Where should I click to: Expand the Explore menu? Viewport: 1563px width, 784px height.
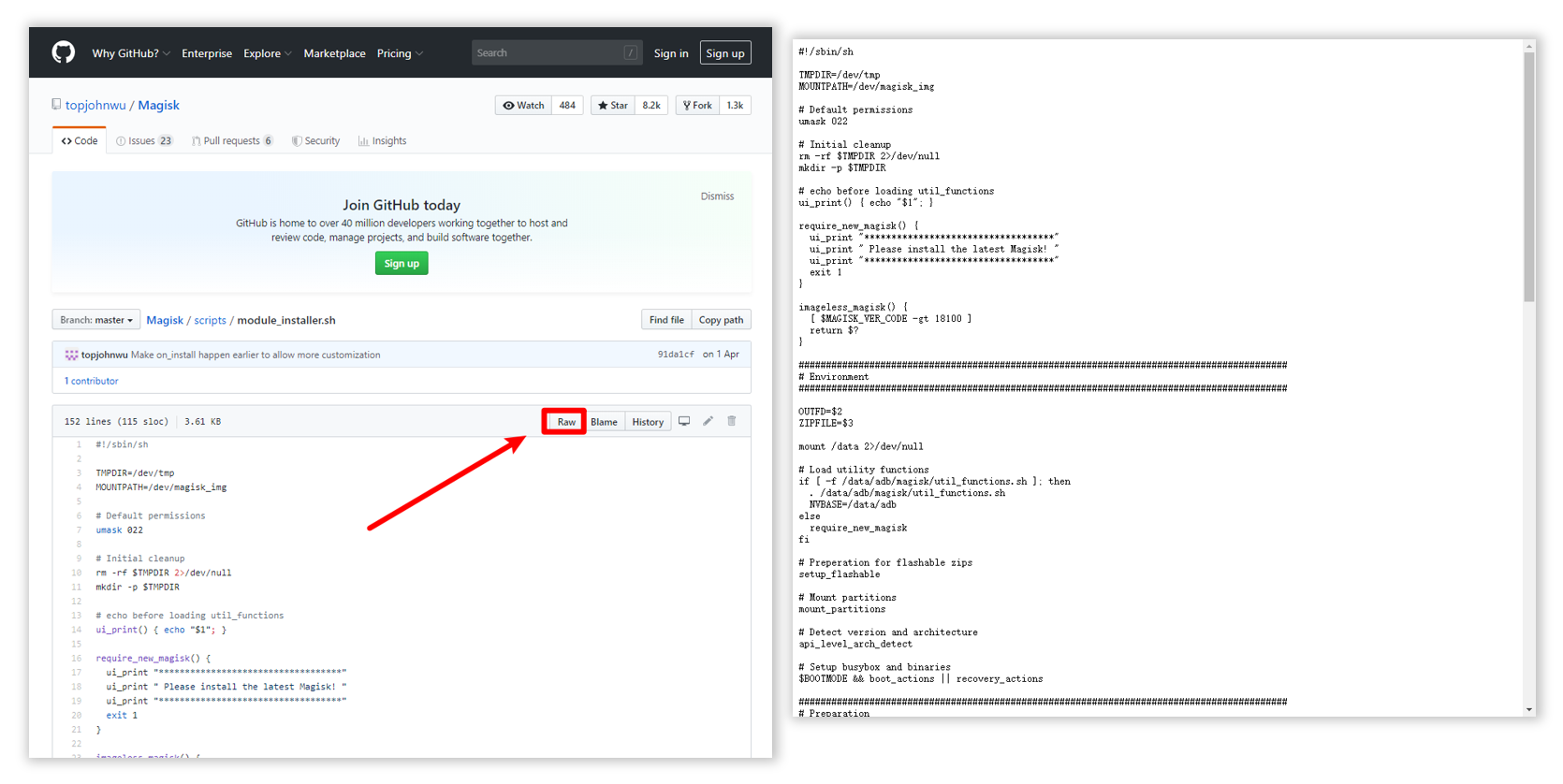[268, 53]
